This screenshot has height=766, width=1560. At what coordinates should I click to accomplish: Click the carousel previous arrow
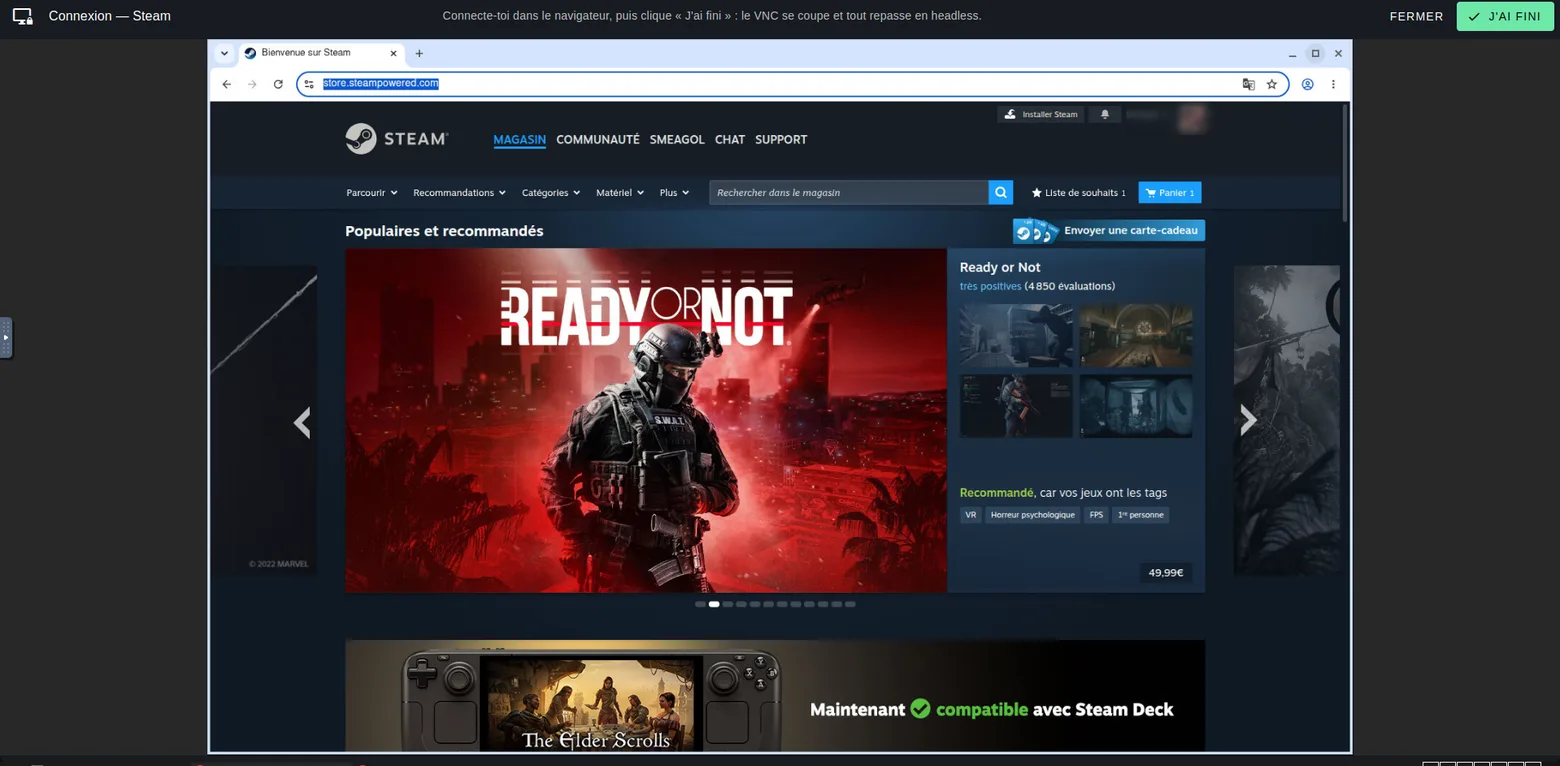coord(302,422)
